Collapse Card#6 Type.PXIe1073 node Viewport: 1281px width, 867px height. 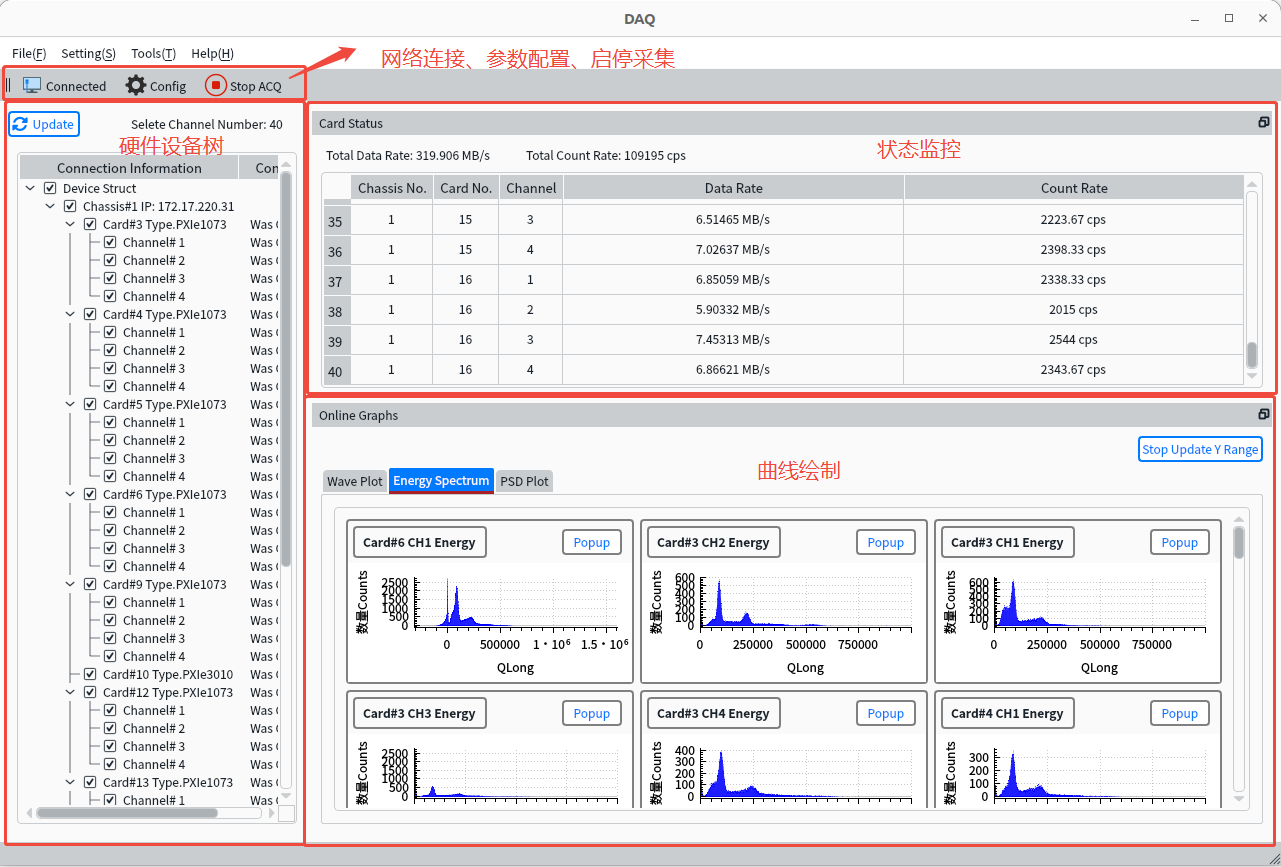70,494
